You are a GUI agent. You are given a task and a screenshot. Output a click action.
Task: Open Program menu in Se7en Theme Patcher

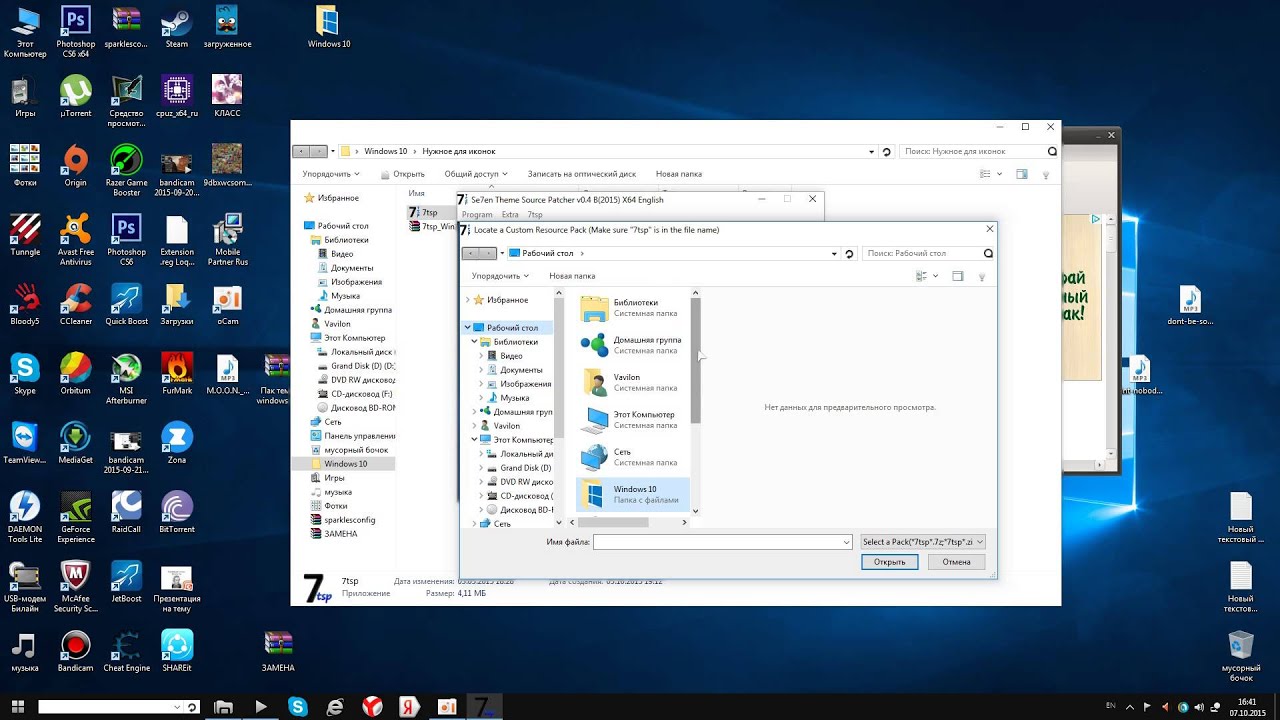(477, 214)
